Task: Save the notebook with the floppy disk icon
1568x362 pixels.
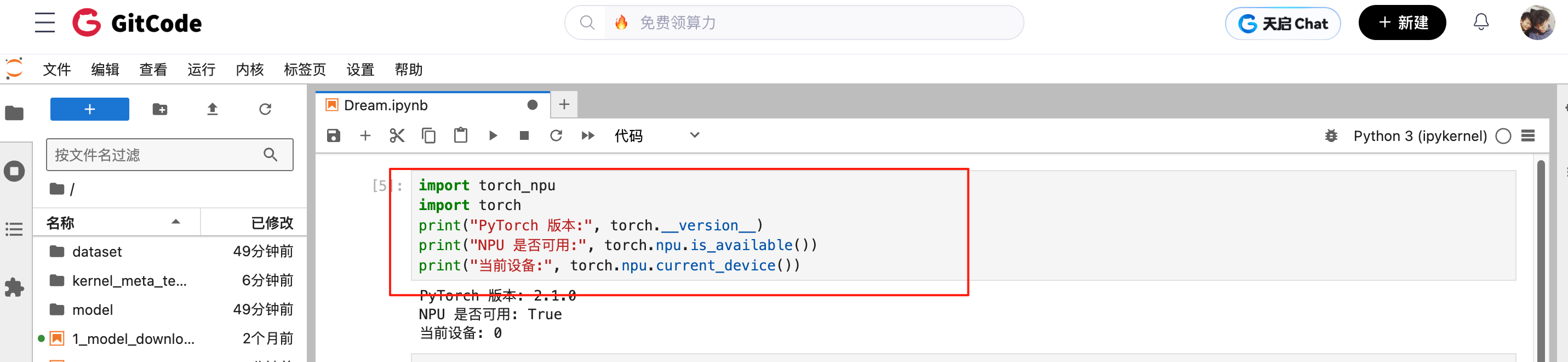Action: 333,135
